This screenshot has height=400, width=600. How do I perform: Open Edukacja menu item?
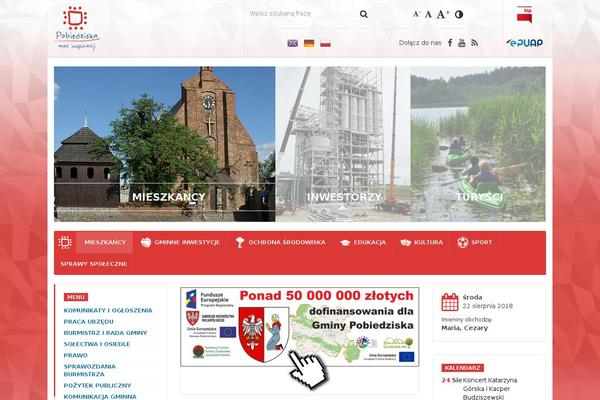pos(363,242)
